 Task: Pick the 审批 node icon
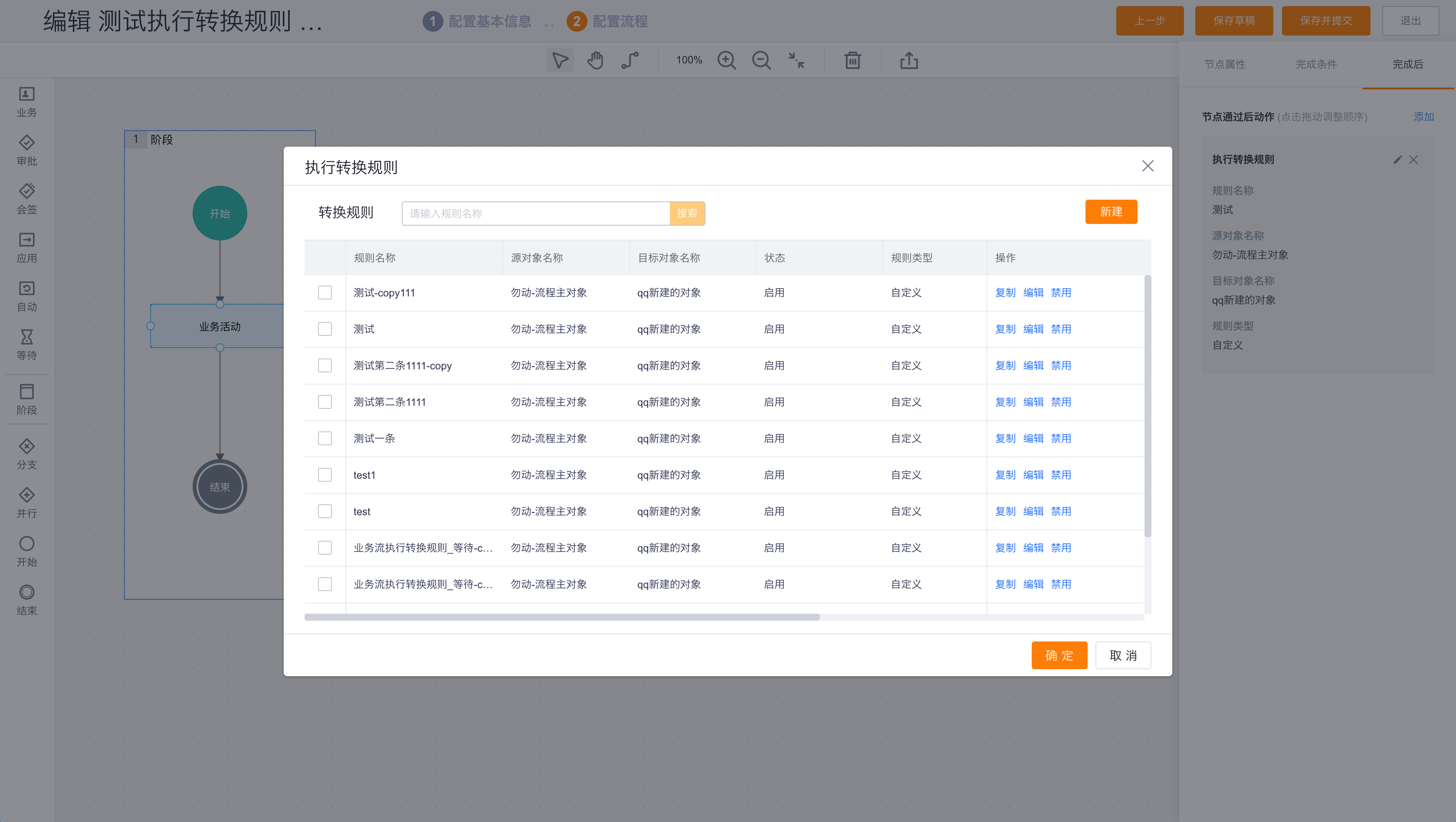tap(26, 142)
